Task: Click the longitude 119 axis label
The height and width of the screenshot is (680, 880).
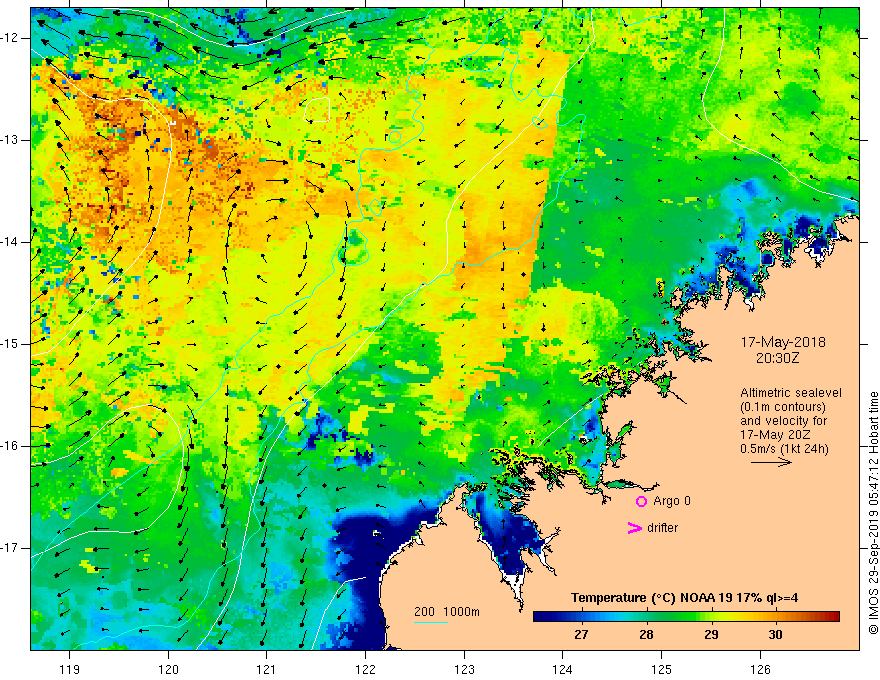Action: pyautogui.click(x=69, y=669)
